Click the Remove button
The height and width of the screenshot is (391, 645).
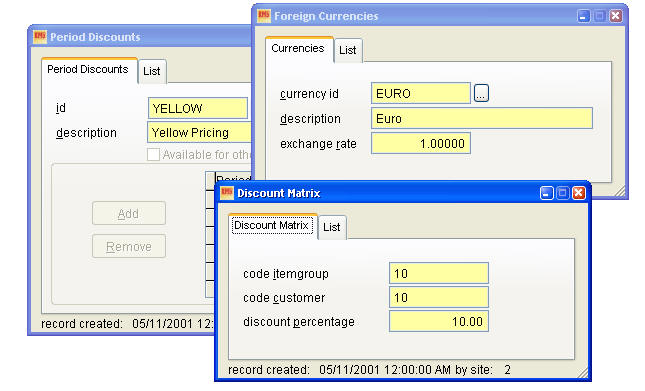click(x=129, y=246)
